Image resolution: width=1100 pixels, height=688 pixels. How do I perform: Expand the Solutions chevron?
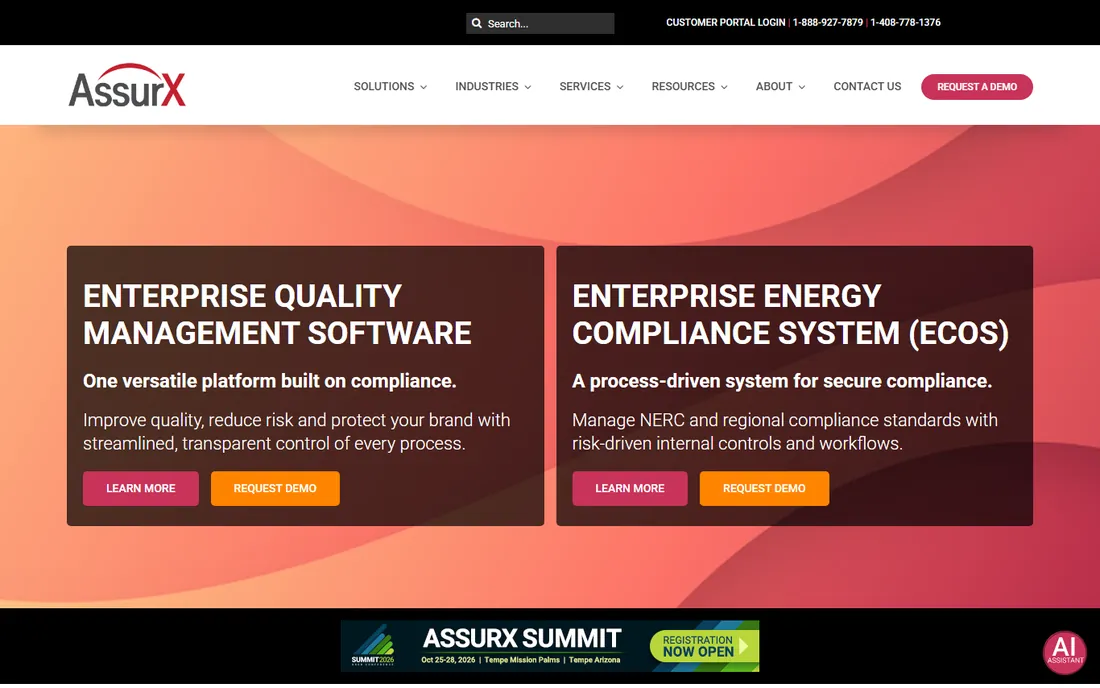pos(424,87)
